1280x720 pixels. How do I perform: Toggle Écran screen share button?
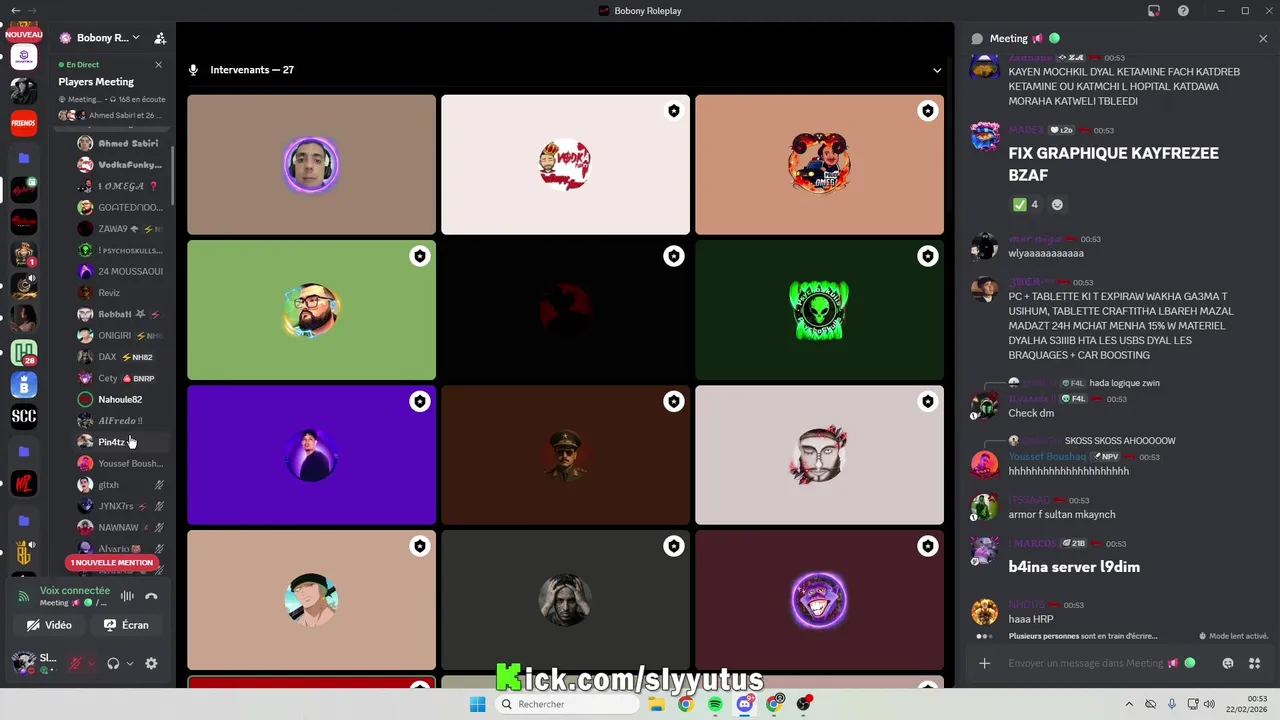click(126, 625)
